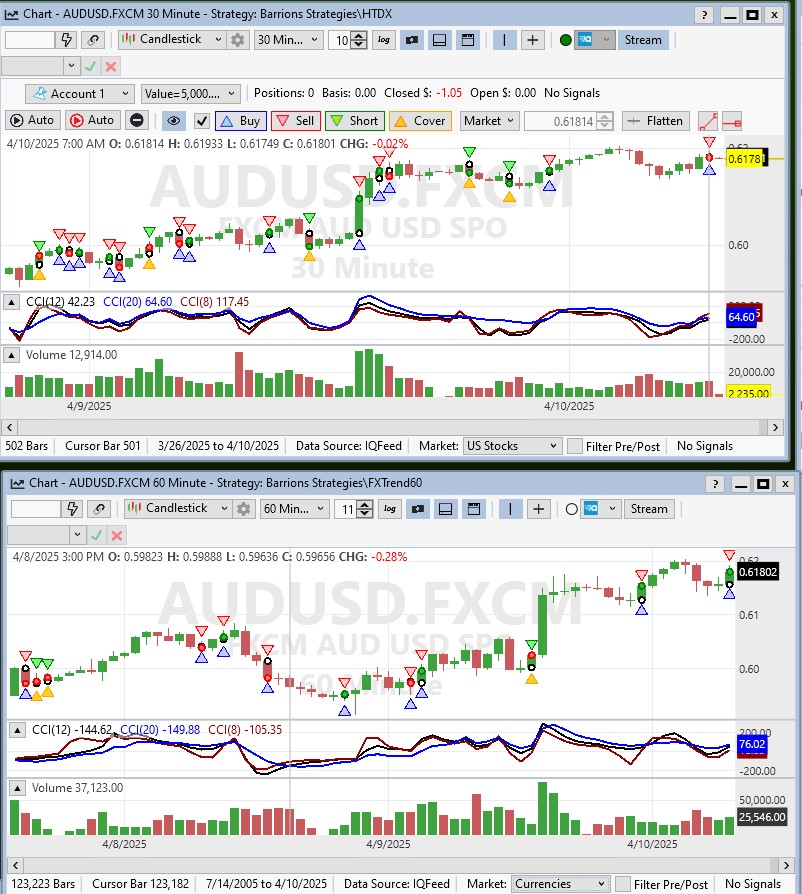Image resolution: width=802 pixels, height=894 pixels.
Task: Click the lightning bolt icon in 30 Minute chart
Action: coord(66,40)
